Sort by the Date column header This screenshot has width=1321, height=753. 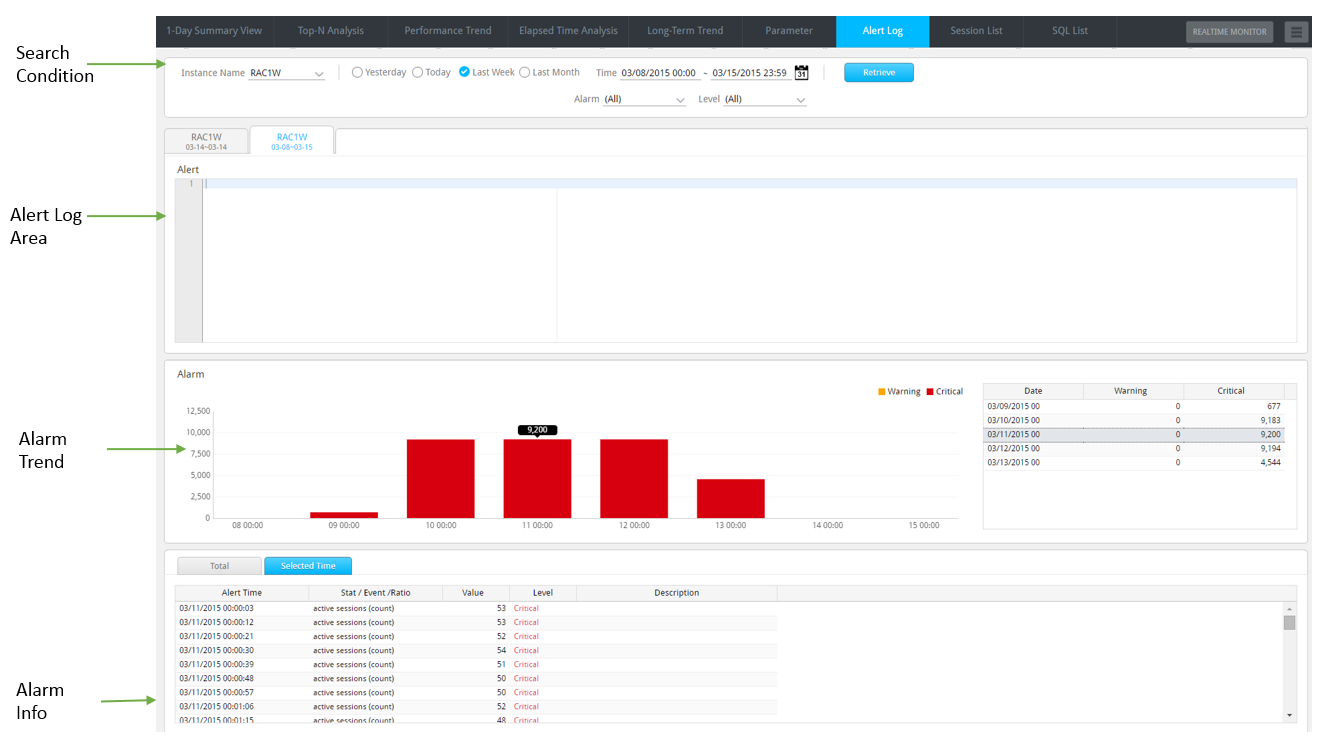[x=1033, y=391]
